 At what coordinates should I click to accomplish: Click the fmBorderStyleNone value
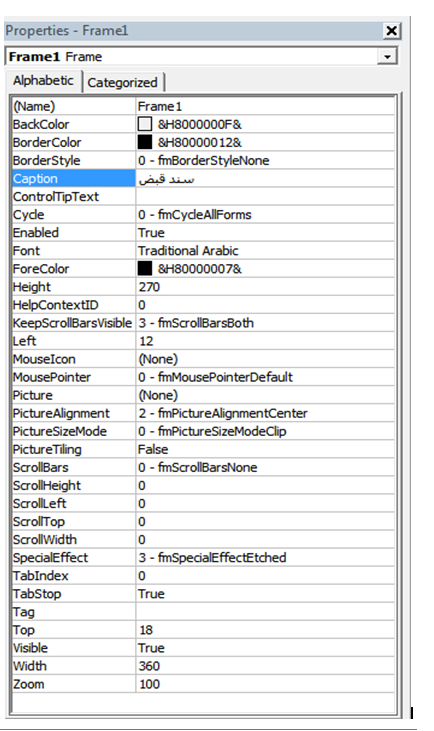(x=203, y=160)
